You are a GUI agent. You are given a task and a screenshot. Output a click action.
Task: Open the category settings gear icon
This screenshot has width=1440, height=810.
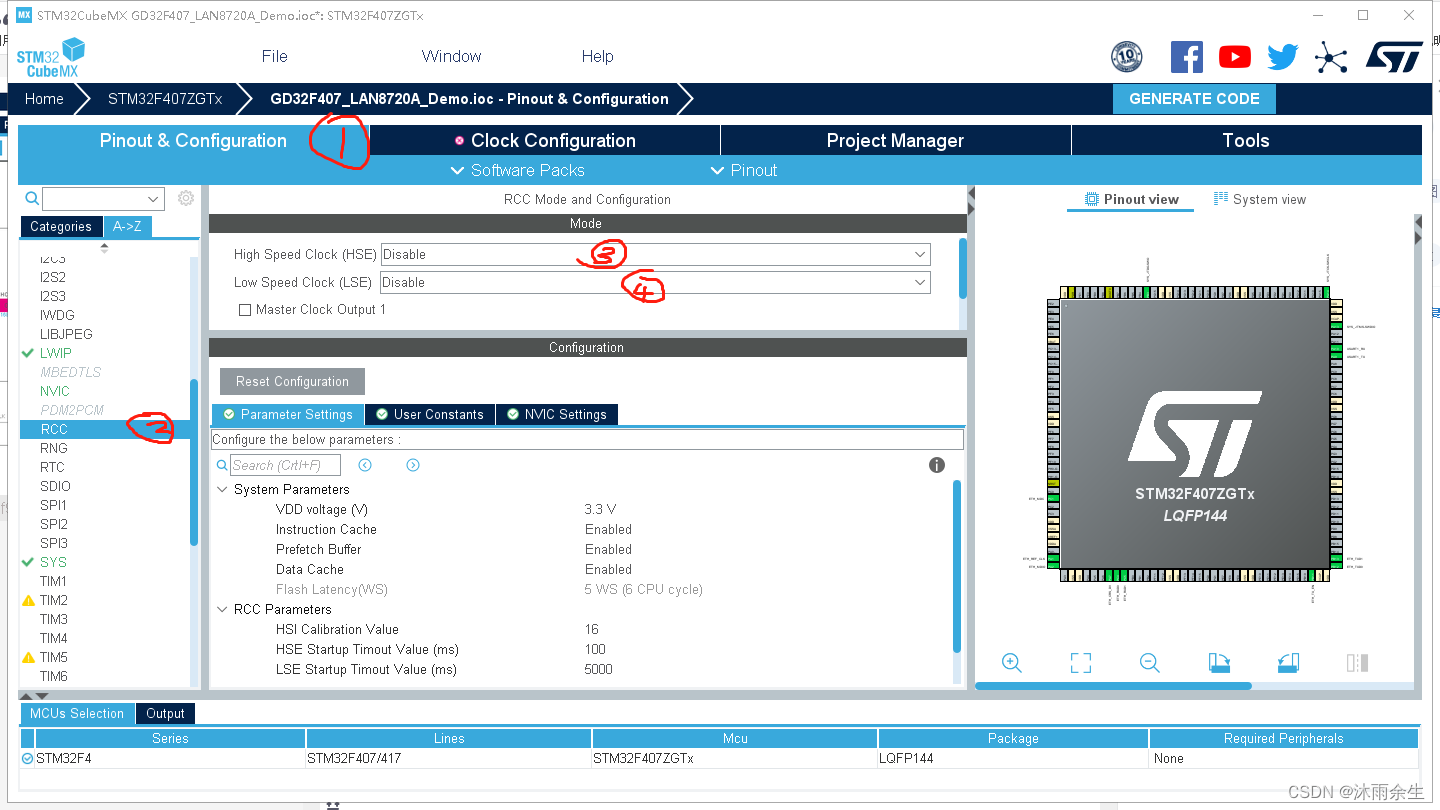pos(185,198)
